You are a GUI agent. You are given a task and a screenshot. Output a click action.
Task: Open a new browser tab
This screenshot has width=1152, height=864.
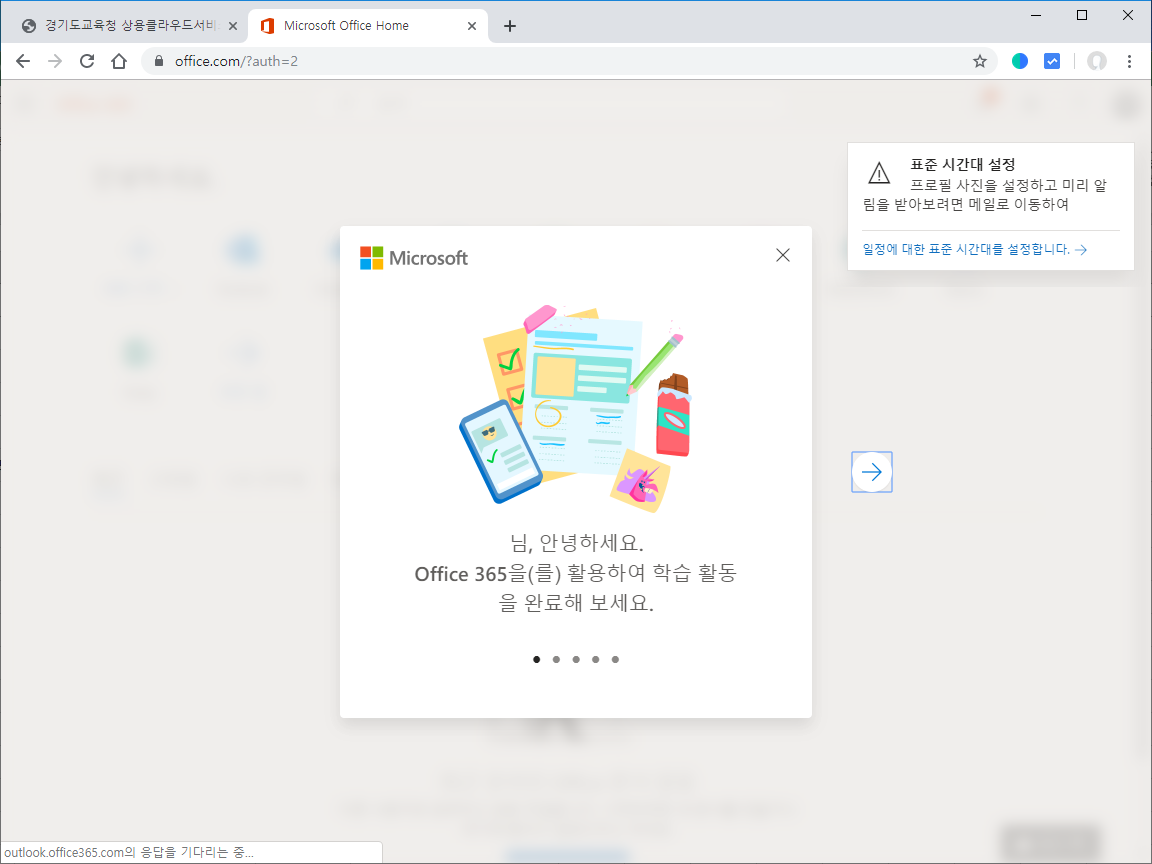[x=510, y=26]
